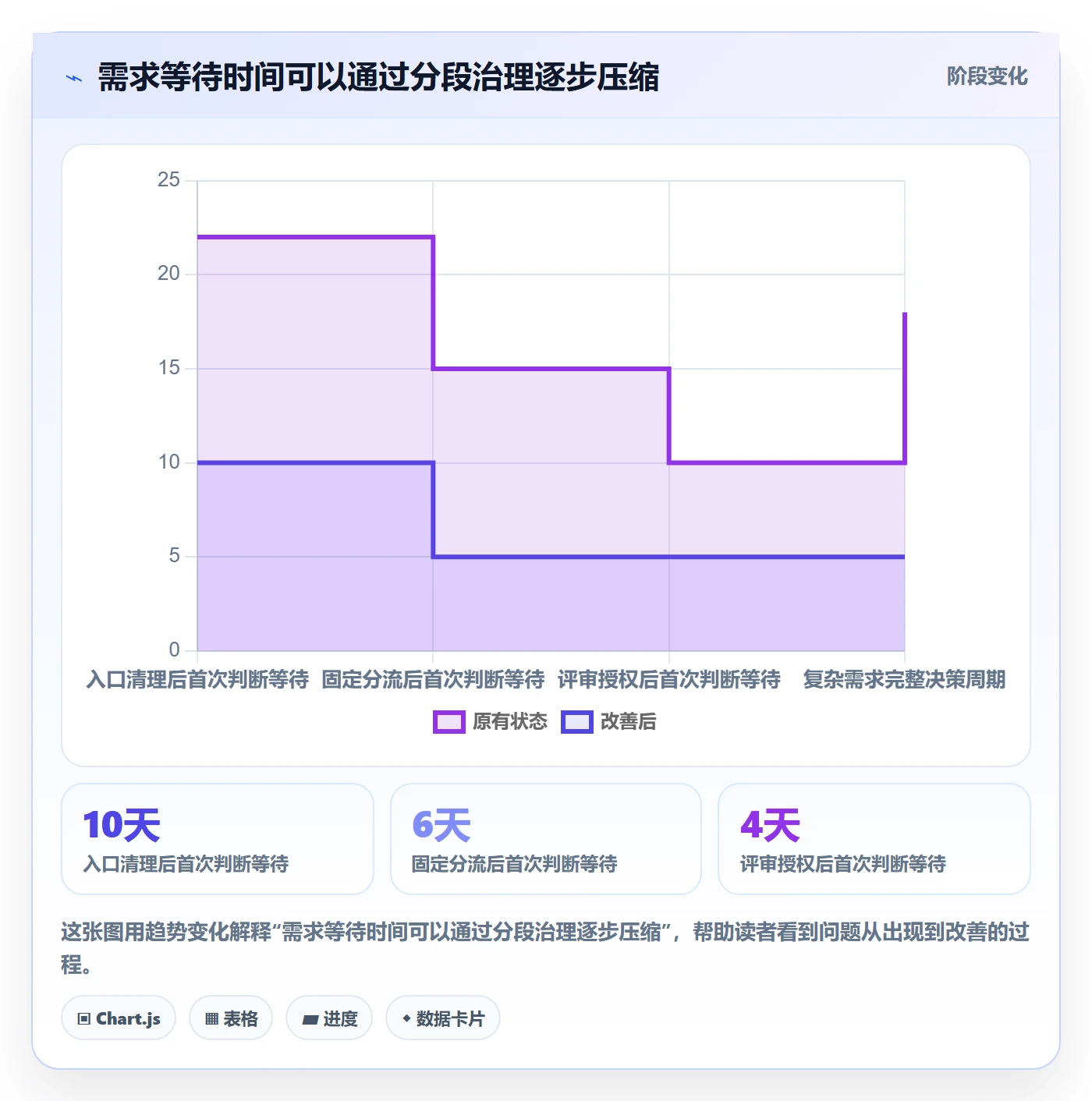This screenshot has width=1092, height=1101.
Task: Click the y-axis value 20
Action: pyautogui.click(x=168, y=274)
